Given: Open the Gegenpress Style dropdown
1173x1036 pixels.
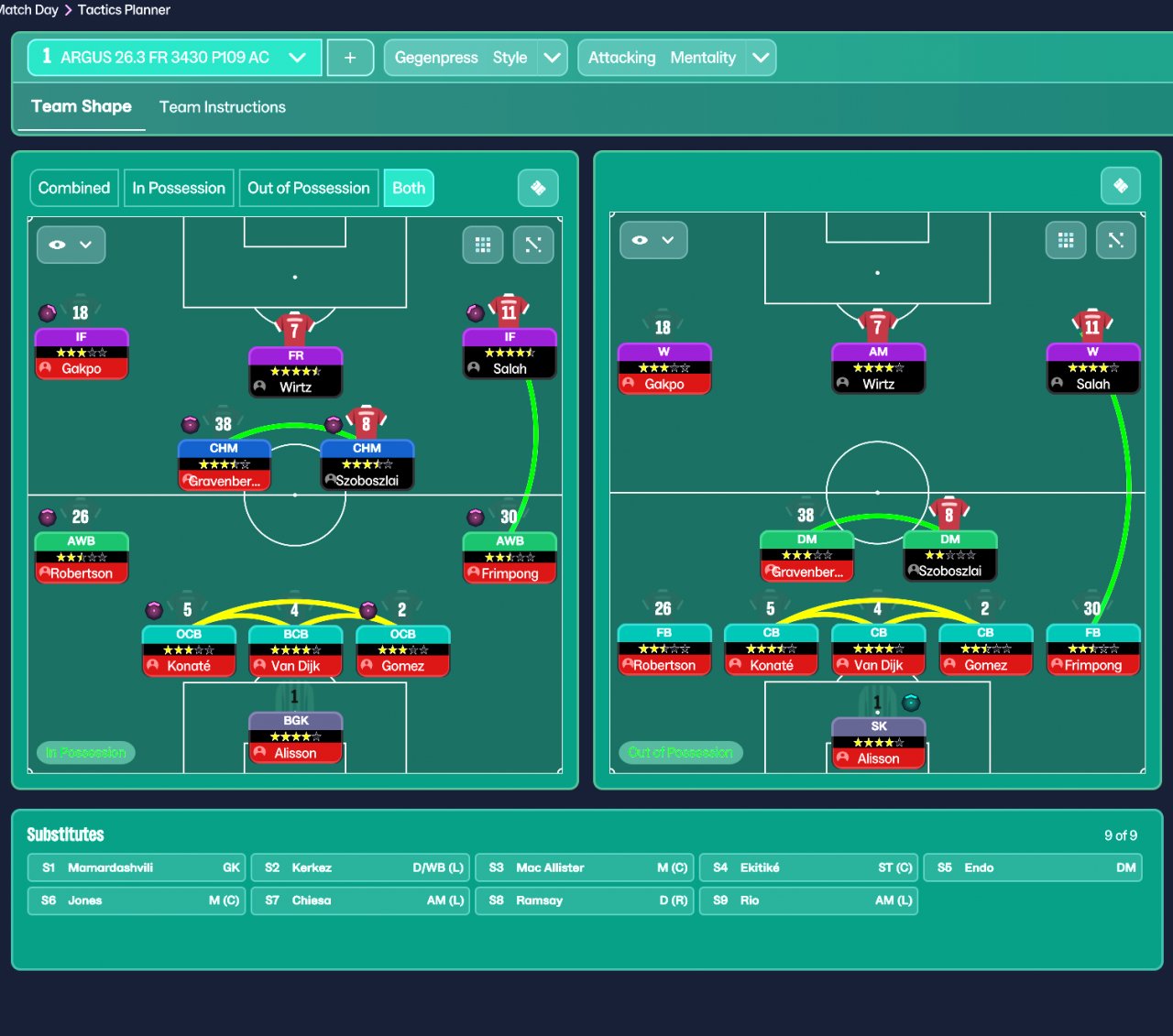Looking at the screenshot, I should pos(476,57).
